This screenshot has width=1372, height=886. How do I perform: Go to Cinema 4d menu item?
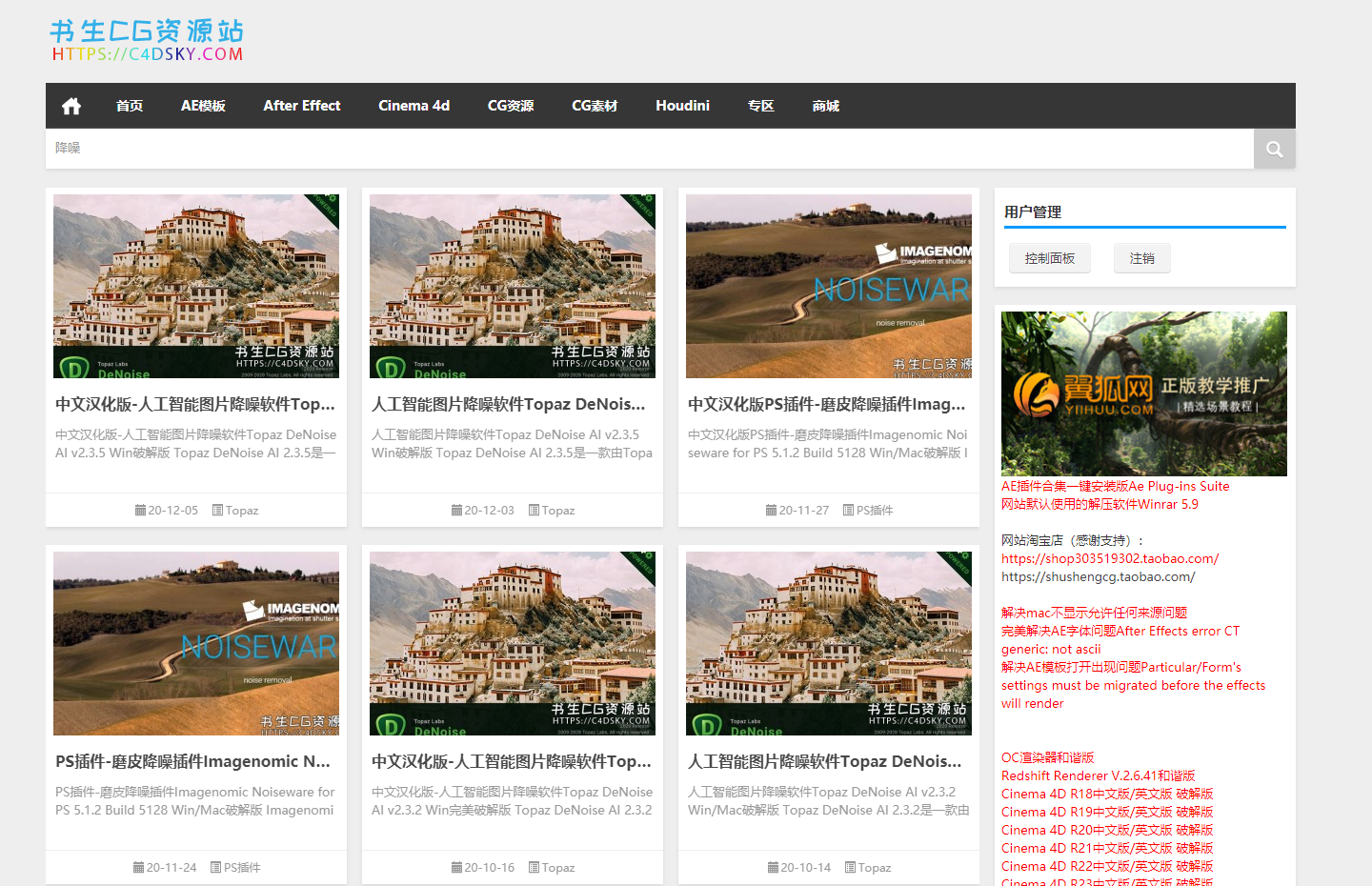tap(414, 106)
